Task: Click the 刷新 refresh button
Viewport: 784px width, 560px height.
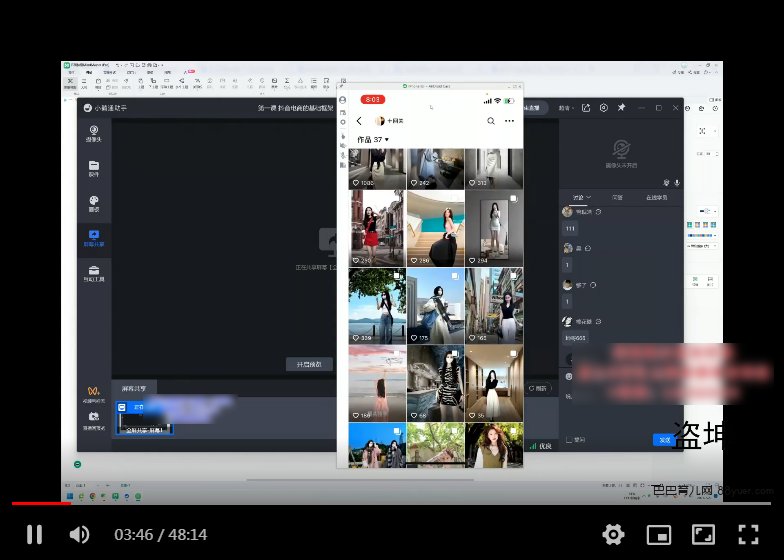Action: (538, 388)
